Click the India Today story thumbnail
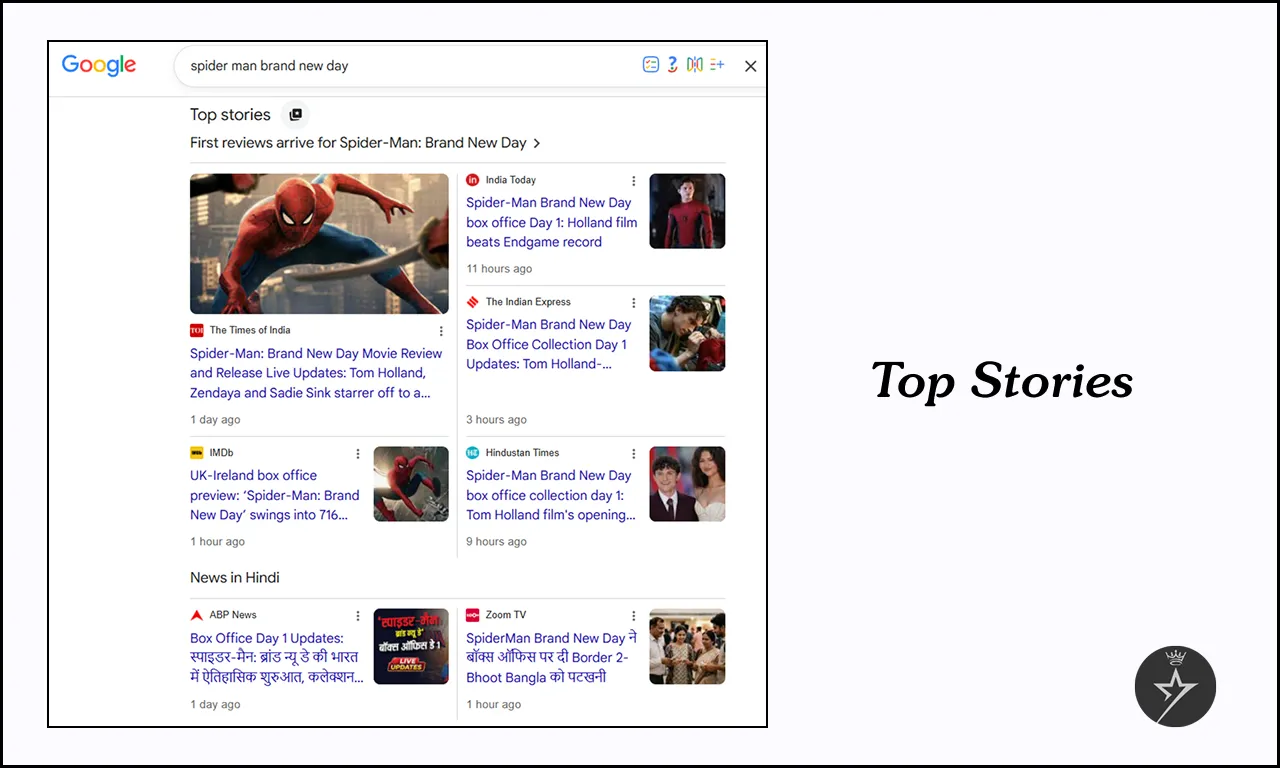This screenshot has width=1280, height=768. 687,211
